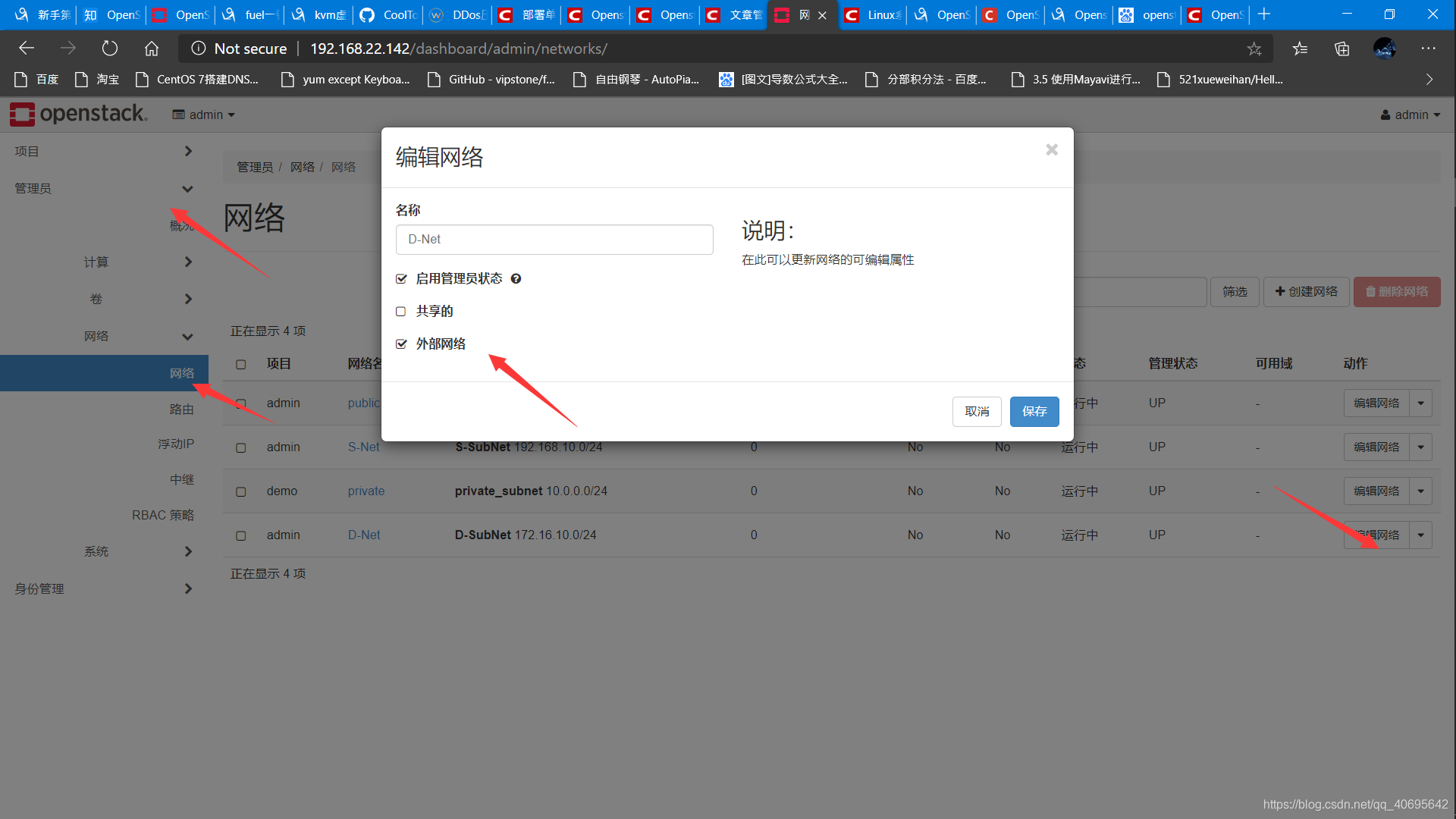
Task: Click the browser back arrow
Action: (27, 49)
